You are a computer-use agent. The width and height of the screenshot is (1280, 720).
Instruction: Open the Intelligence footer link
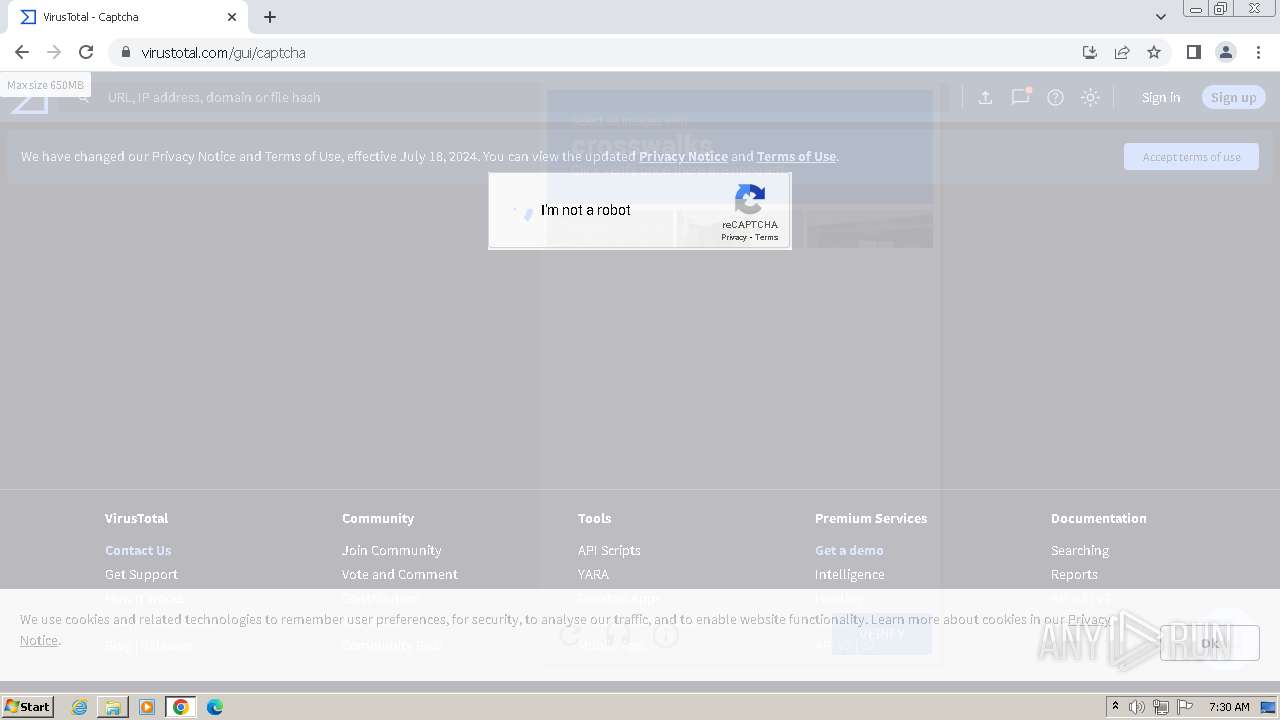coord(849,574)
